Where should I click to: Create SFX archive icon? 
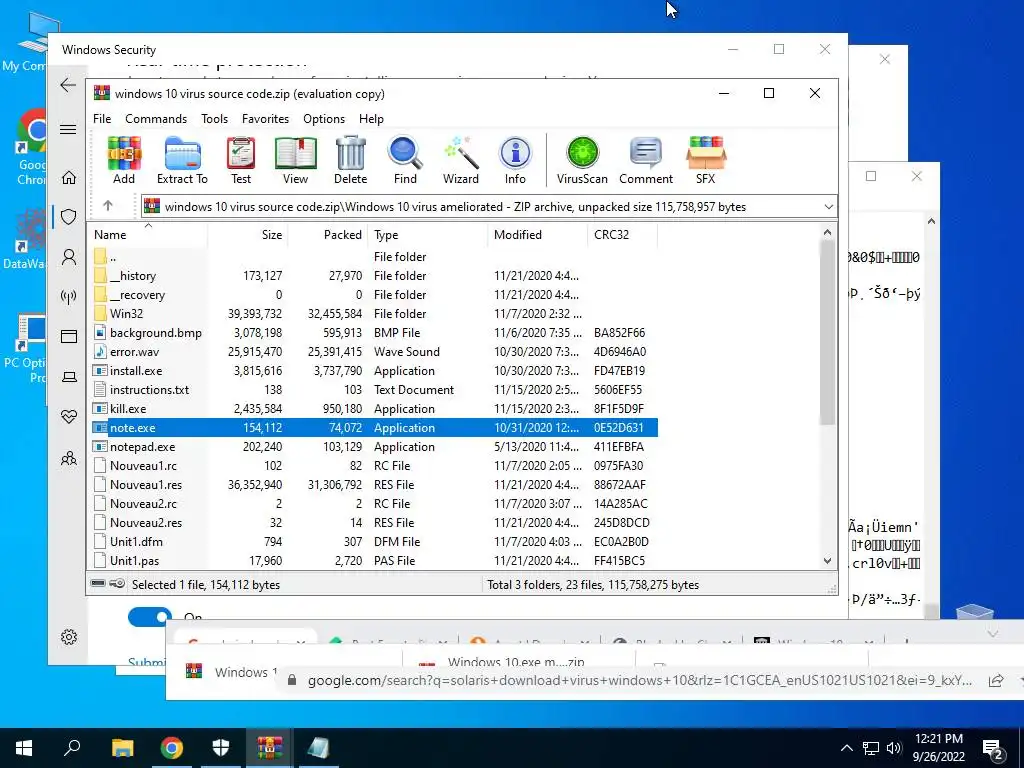(x=706, y=161)
